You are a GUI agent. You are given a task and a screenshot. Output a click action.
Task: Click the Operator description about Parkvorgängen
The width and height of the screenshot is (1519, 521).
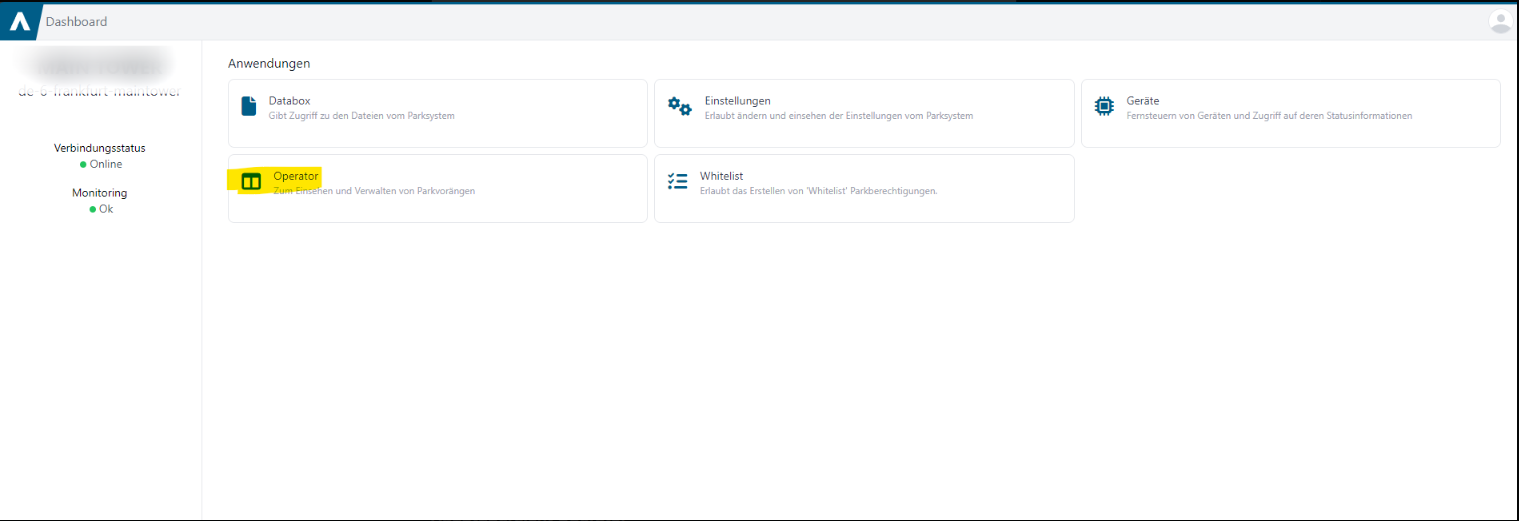(x=374, y=191)
